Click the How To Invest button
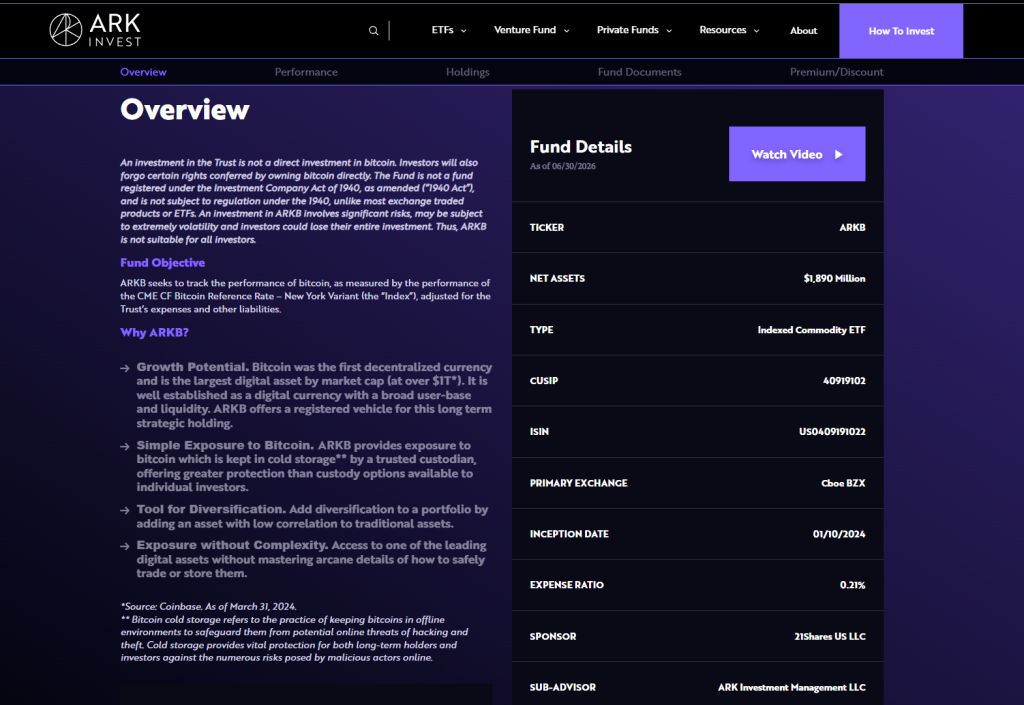Image resolution: width=1024 pixels, height=705 pixels. (x=901, y=31)
